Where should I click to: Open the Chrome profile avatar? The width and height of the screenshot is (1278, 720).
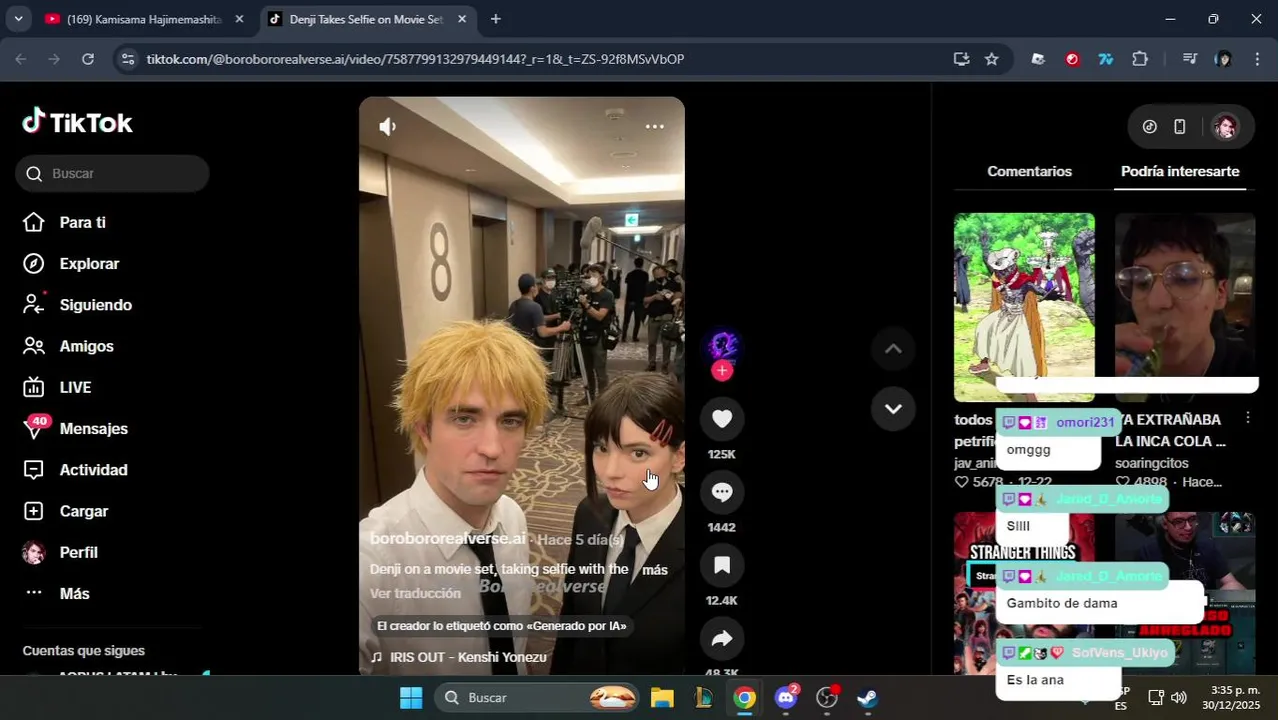1223,59
